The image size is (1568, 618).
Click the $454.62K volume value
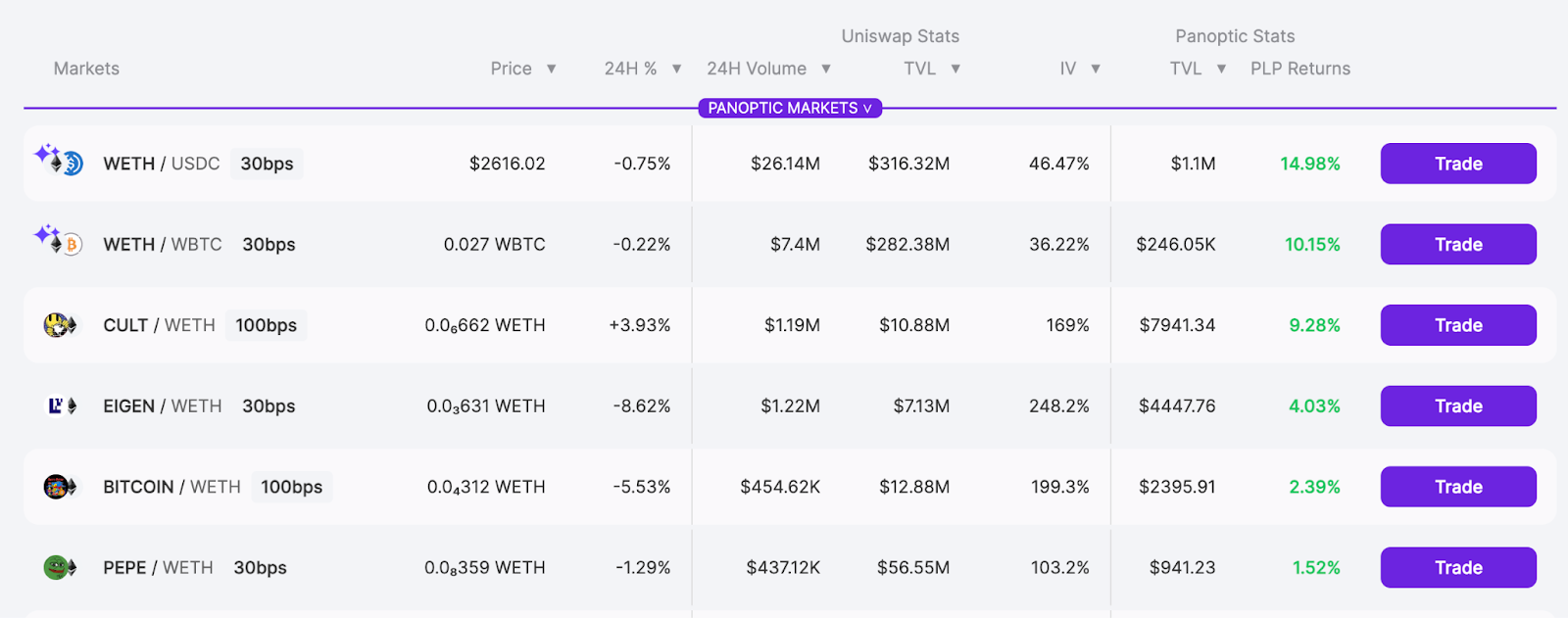click(x=780, y=487)
